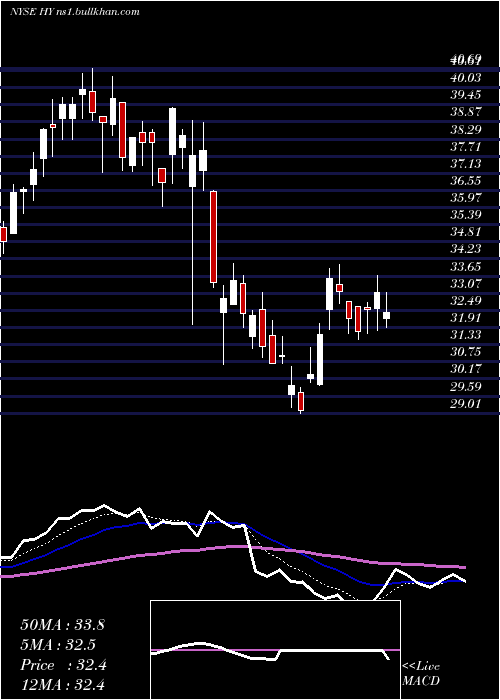Click the 38.29 price axis label
This screenshot has width=500, height=700.
(x=466, y=129)
